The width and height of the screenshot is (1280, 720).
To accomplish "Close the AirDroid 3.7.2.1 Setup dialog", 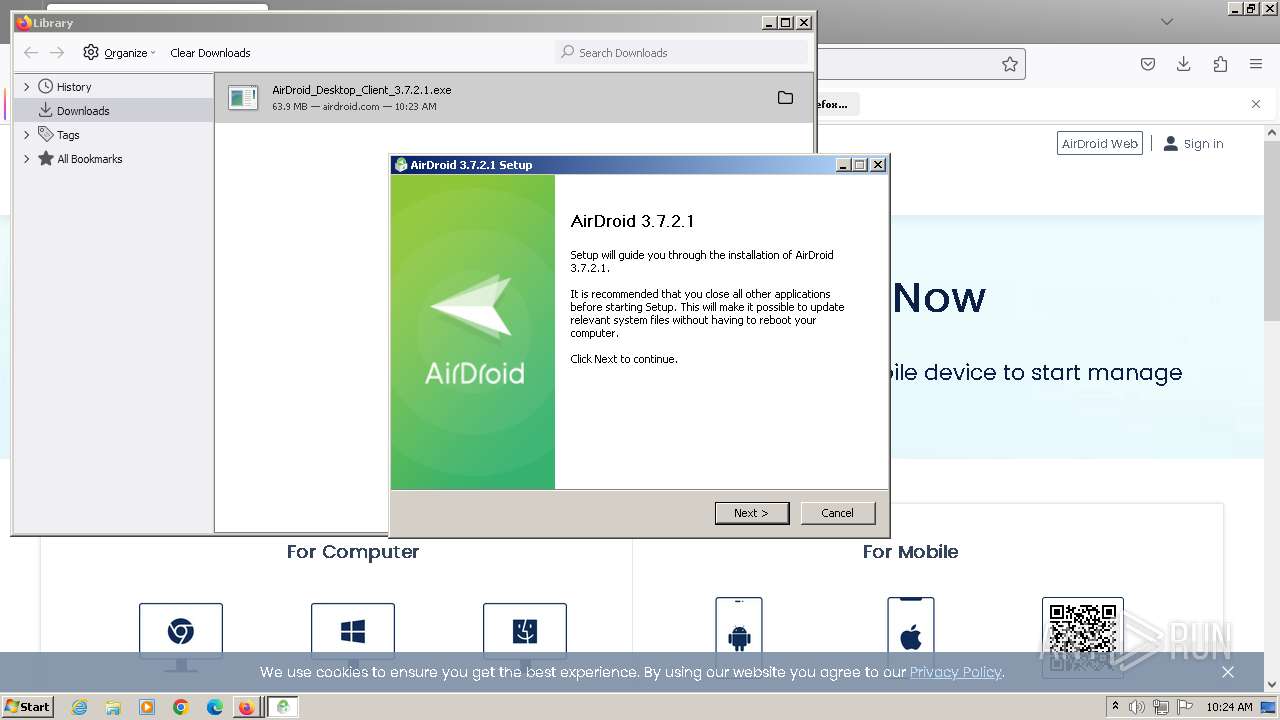I will (x=878, y=165).
